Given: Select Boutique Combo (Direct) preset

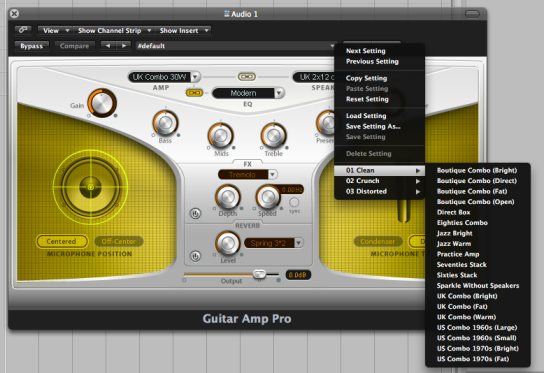Looking at the screenshot, I should [477, 180].
